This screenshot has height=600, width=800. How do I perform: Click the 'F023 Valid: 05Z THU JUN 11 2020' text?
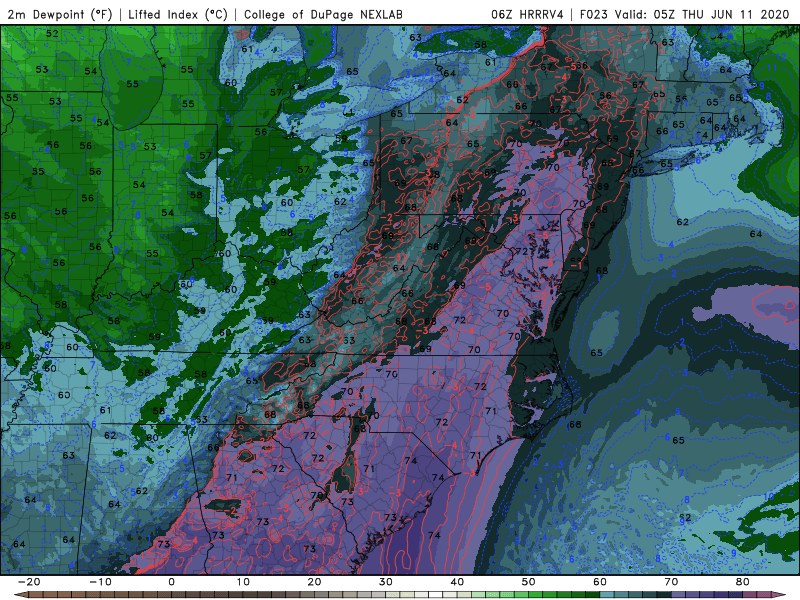pos(684,14)
